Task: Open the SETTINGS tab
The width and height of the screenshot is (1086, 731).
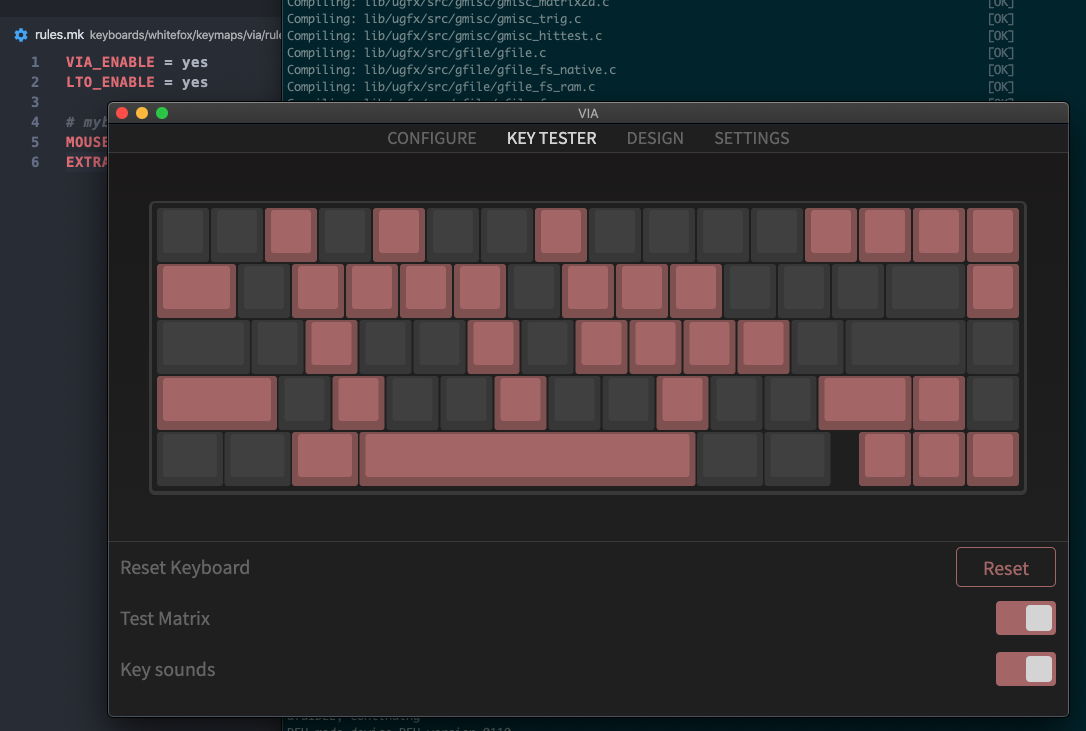Action: point(751,138)
